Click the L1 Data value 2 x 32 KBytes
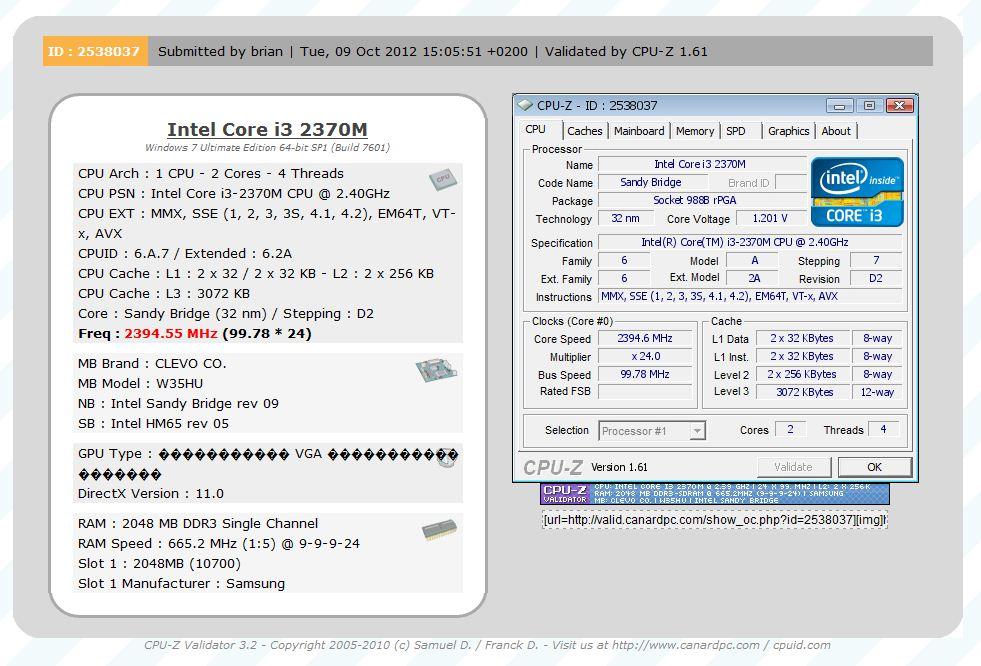 [x=803, y=338]
